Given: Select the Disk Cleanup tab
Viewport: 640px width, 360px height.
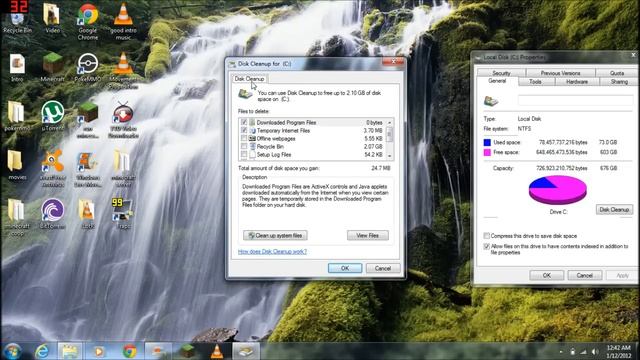Looking at the screenshot, I should click(x=249, y=79).
